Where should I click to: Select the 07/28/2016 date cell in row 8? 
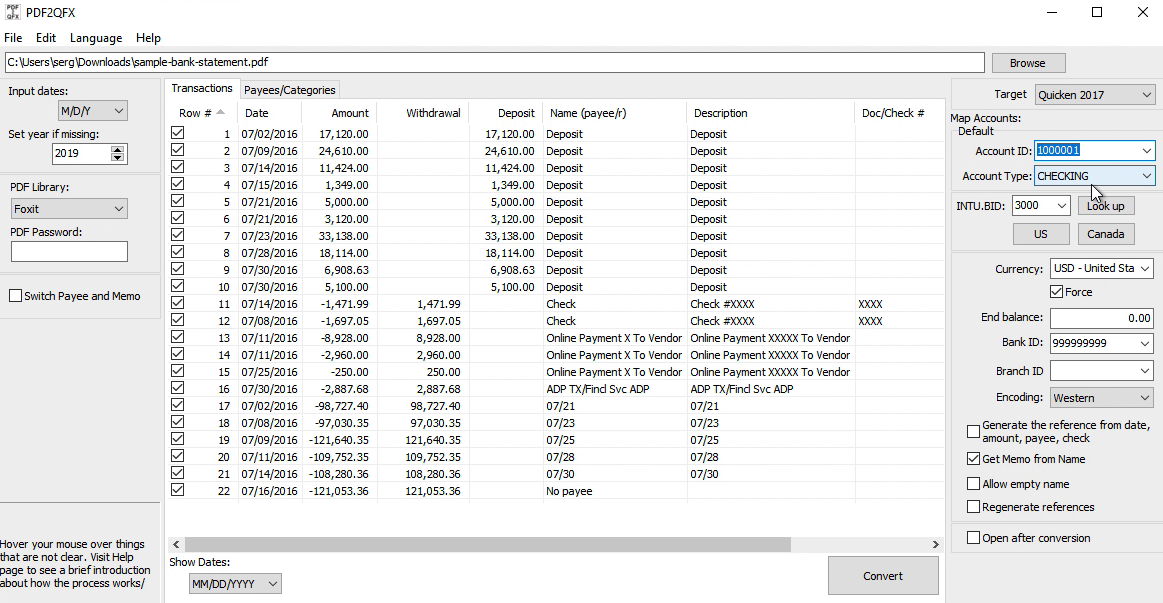pos(269,253)
